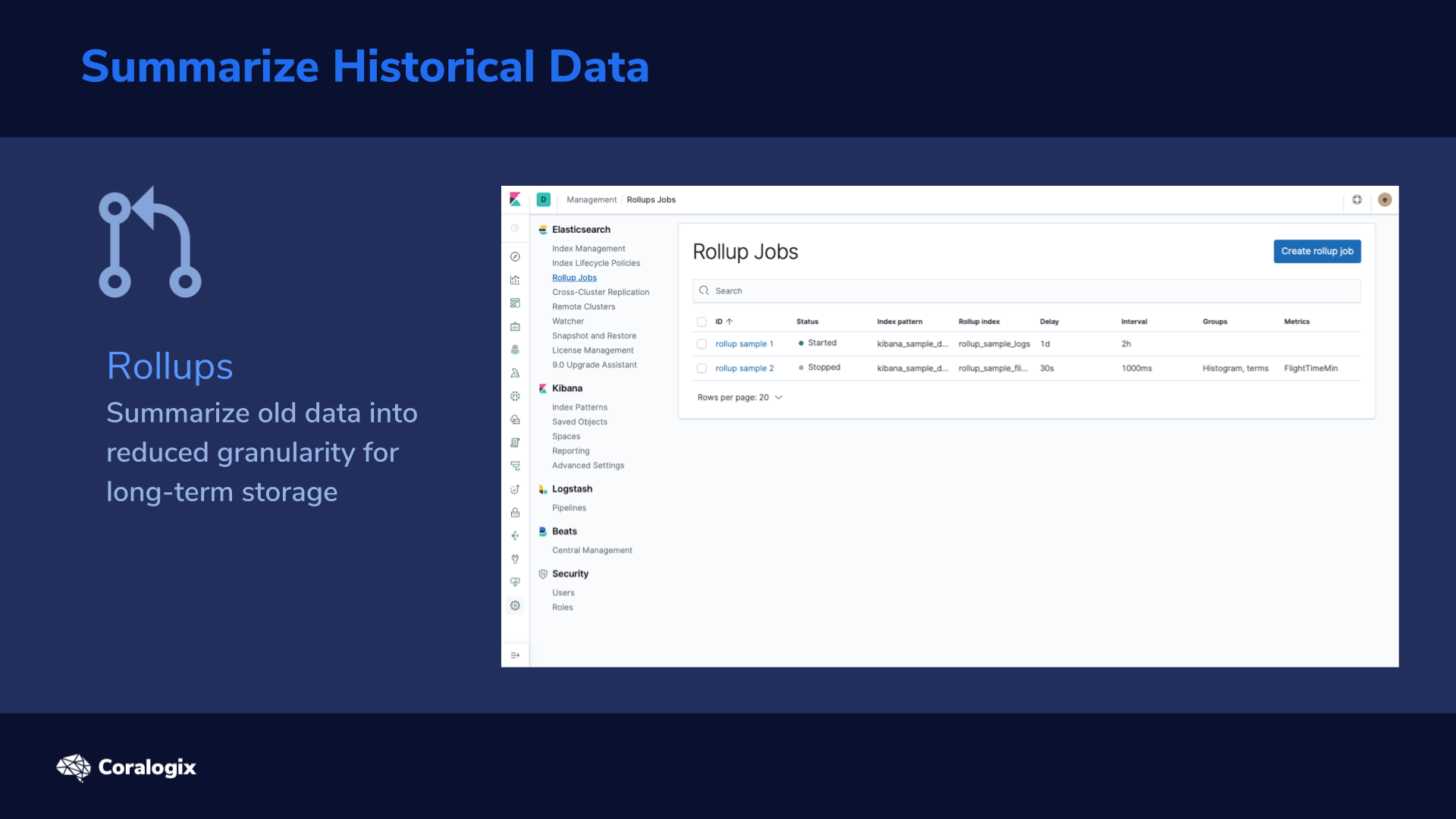This screenshot has width=1456, height=819.
Task: Sort the table by the ID column
Action: pos(723,322)
